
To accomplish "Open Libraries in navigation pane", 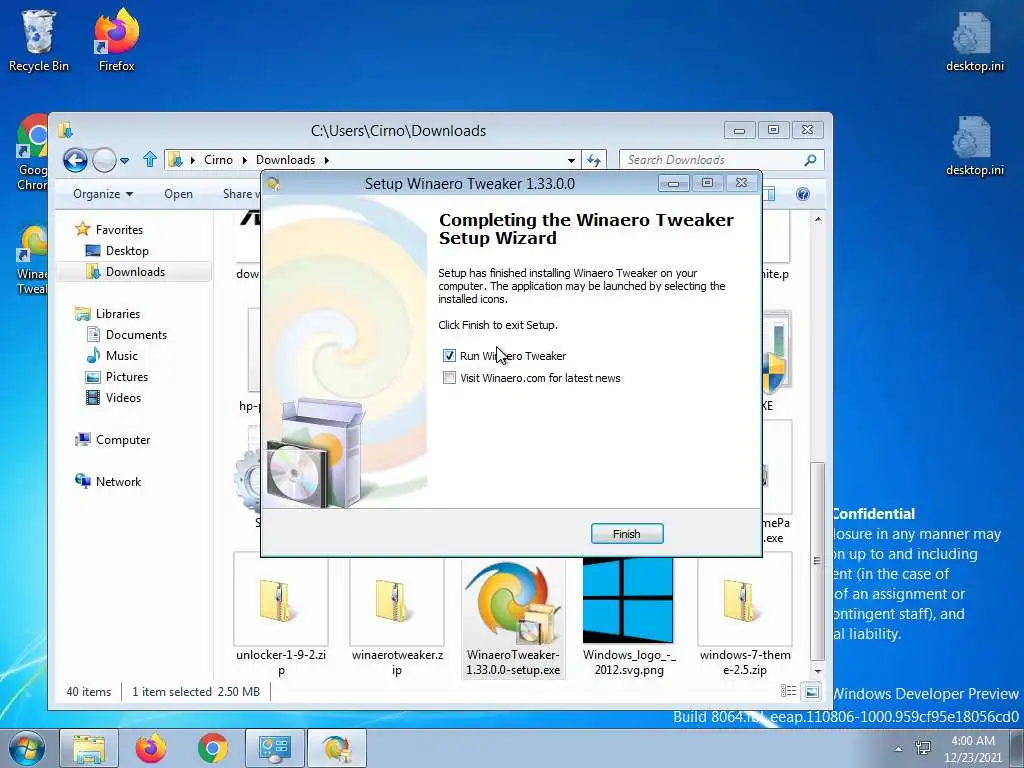I will (x=118, y=313).
